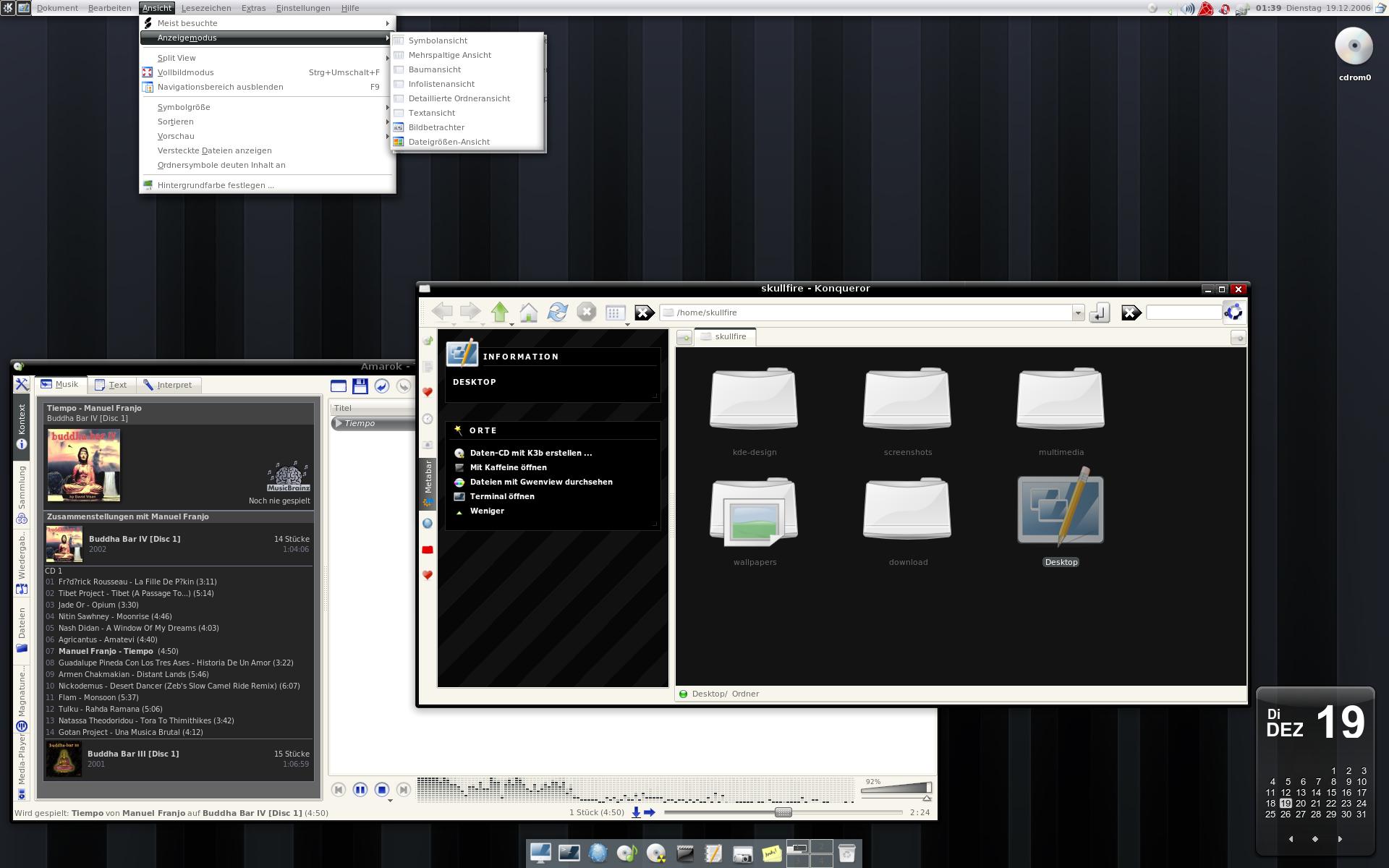Open the Metabar sidebar tab in Konqueror
Image resolution: width=1389 pixels, height=868 pixels.
coord(428,483)
